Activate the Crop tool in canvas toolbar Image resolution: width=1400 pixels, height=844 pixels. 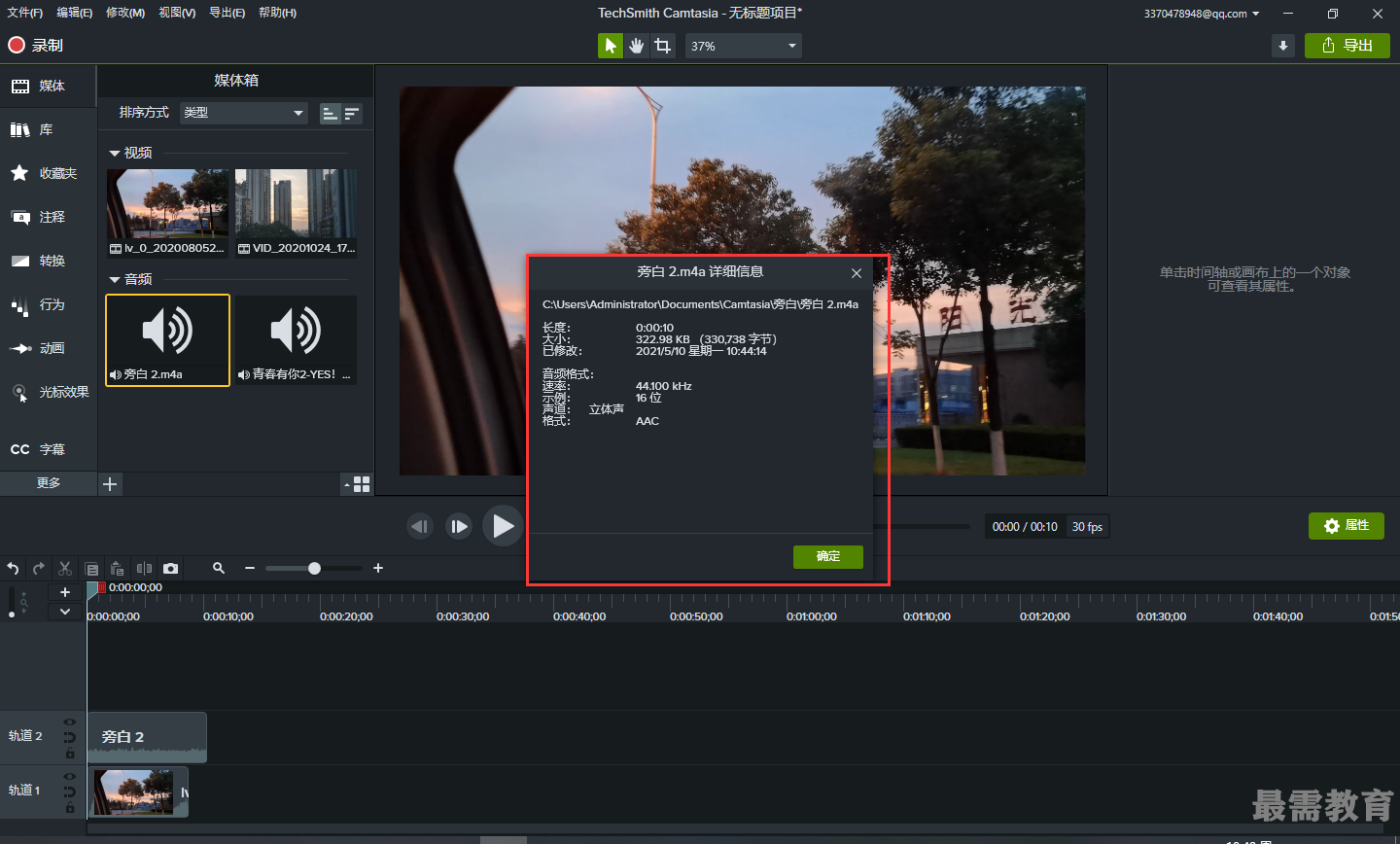(663, 46)
